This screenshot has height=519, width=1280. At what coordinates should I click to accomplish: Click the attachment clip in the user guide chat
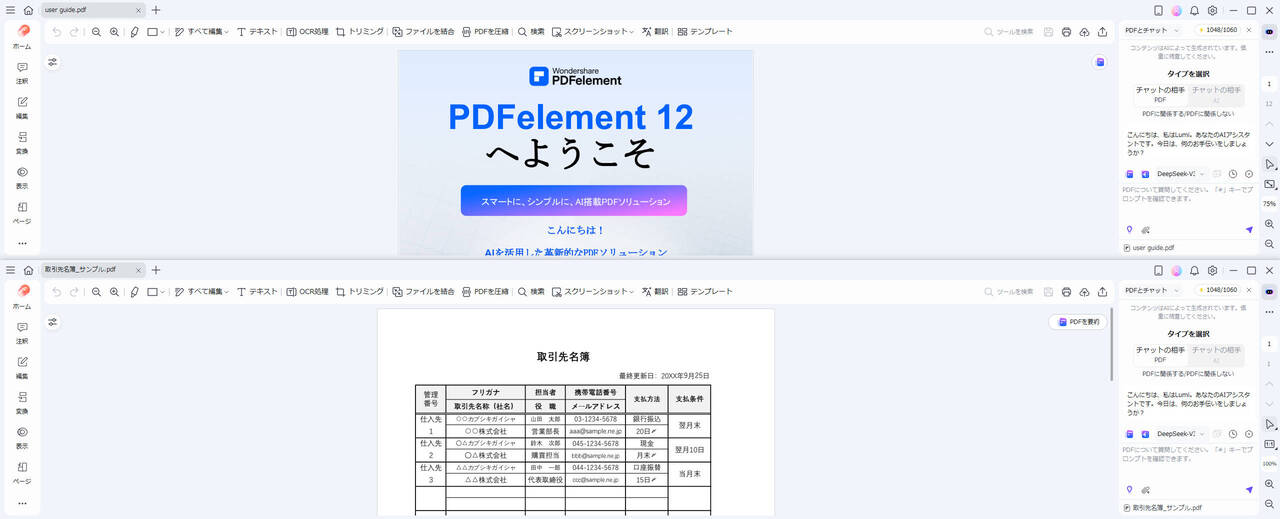point(1145,229)
